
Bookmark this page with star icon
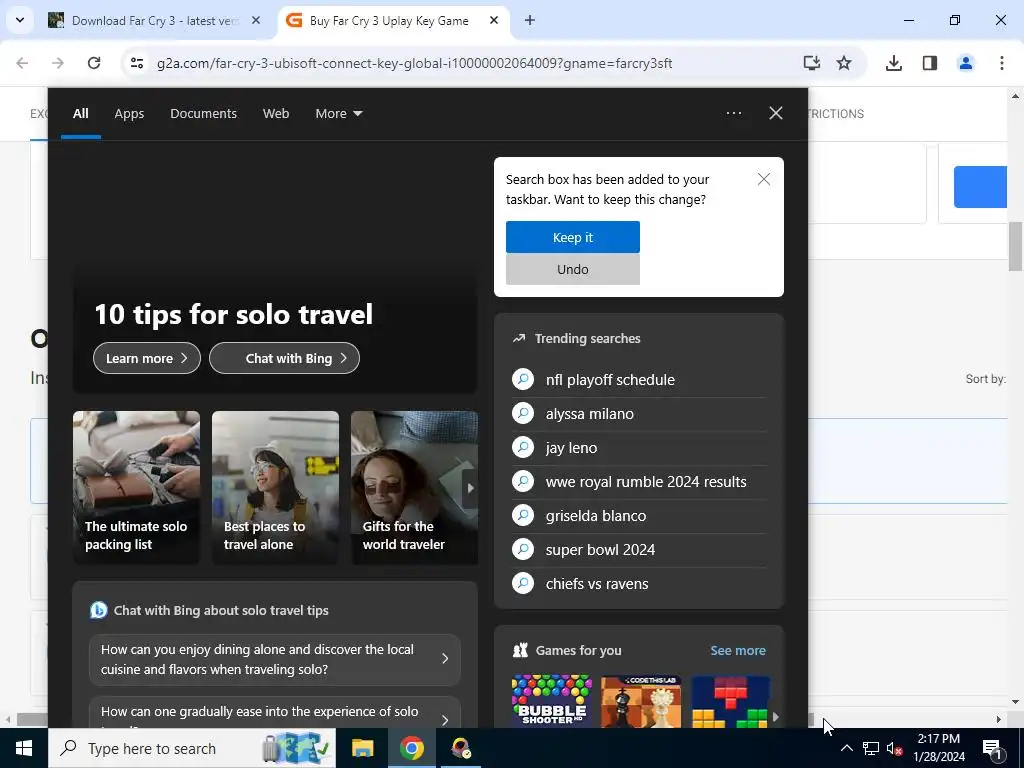pyautogui.click(x=844, y=63)
